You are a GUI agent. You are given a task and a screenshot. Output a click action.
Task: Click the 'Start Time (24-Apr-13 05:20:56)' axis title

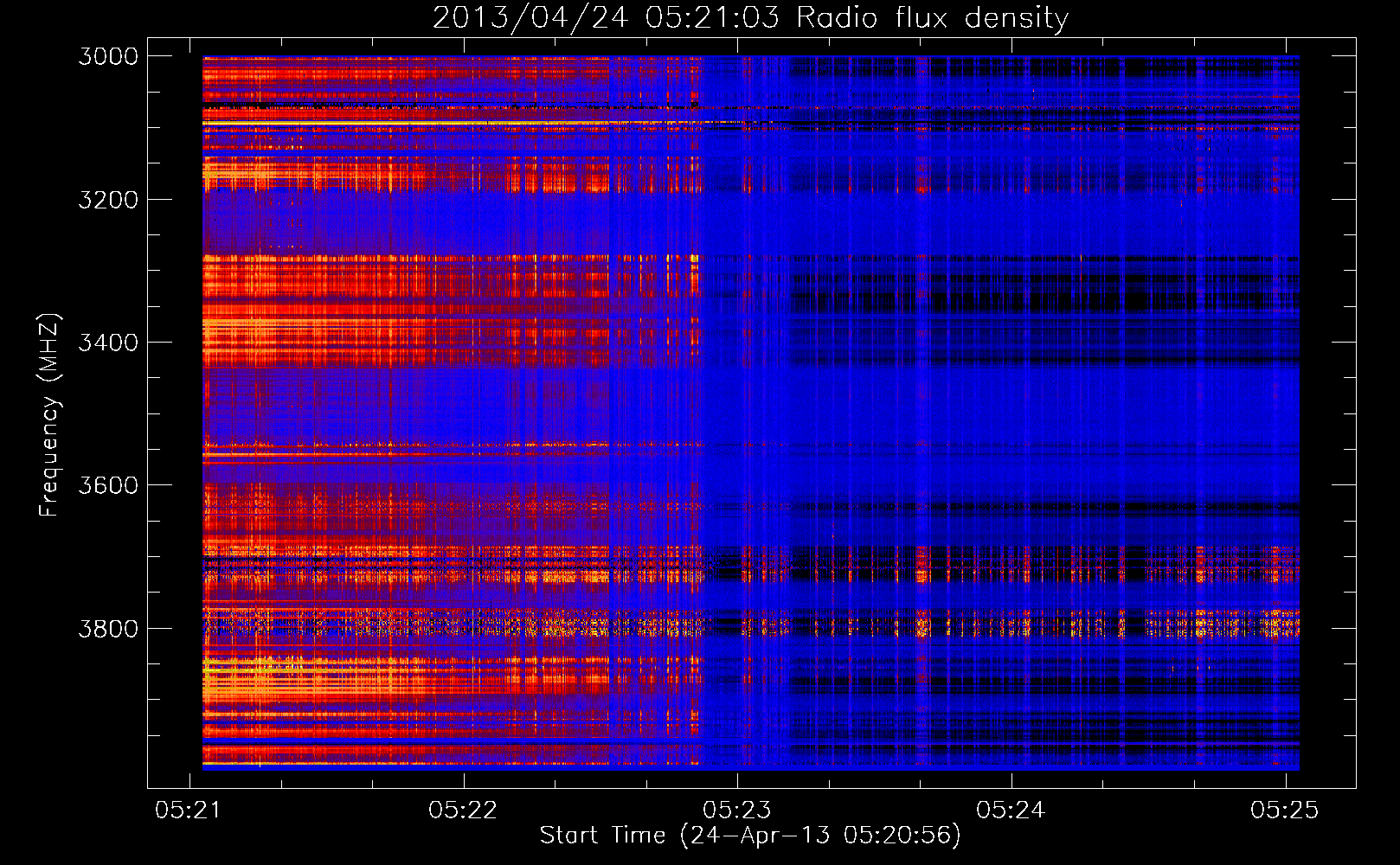pyautogui.click(x=750, y=836)
